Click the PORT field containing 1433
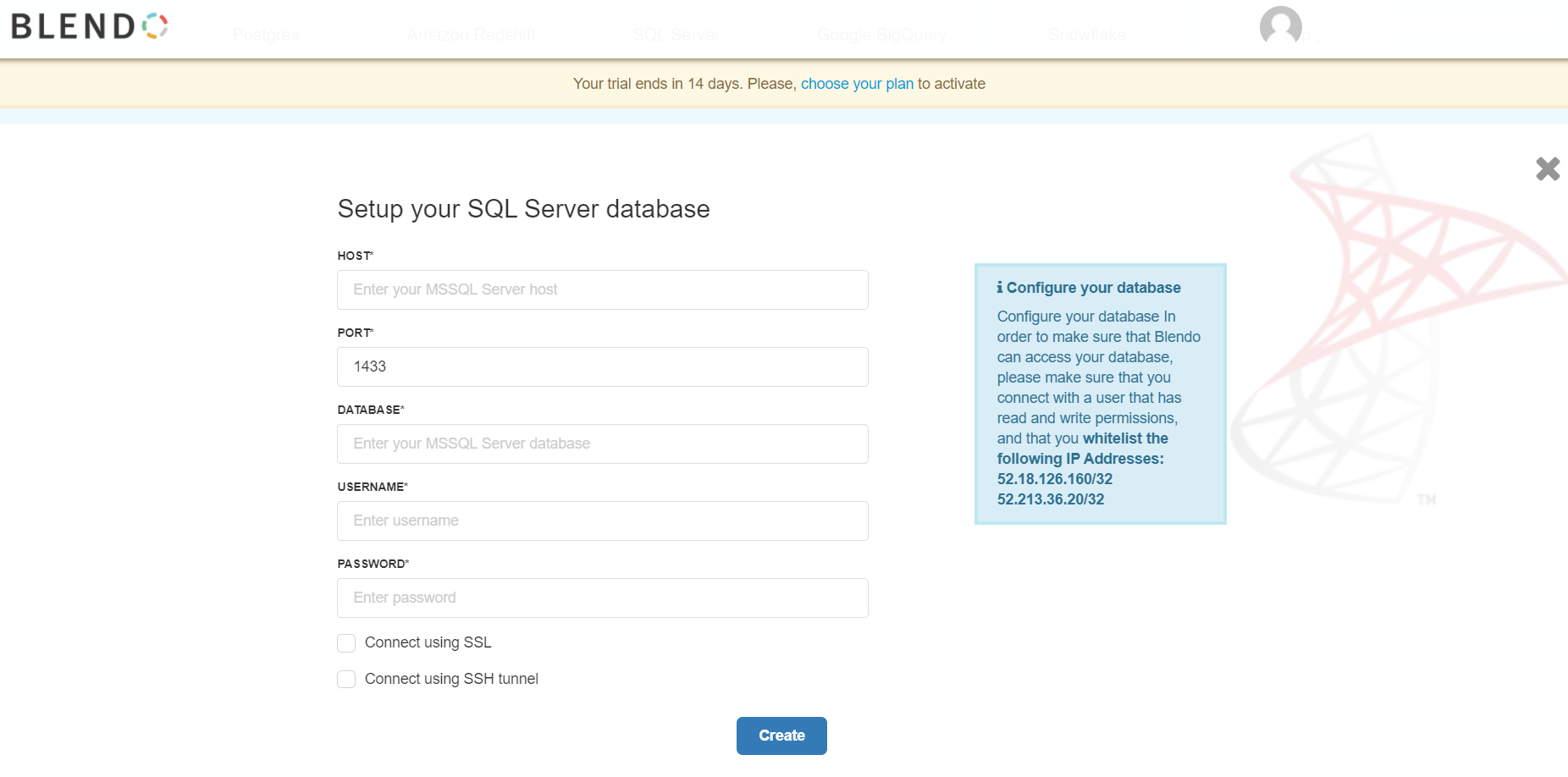 pos(603,366)
